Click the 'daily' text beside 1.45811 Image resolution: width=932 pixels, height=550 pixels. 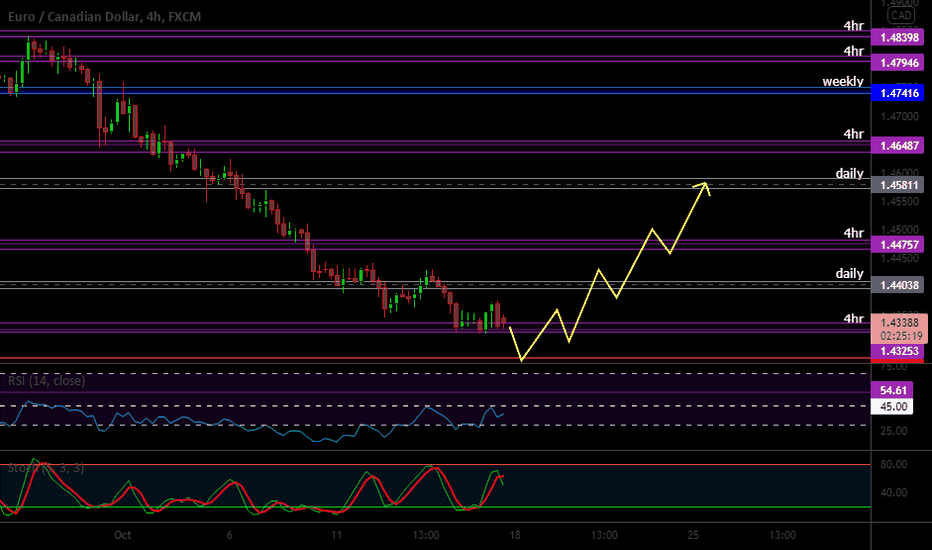[849, 173]
